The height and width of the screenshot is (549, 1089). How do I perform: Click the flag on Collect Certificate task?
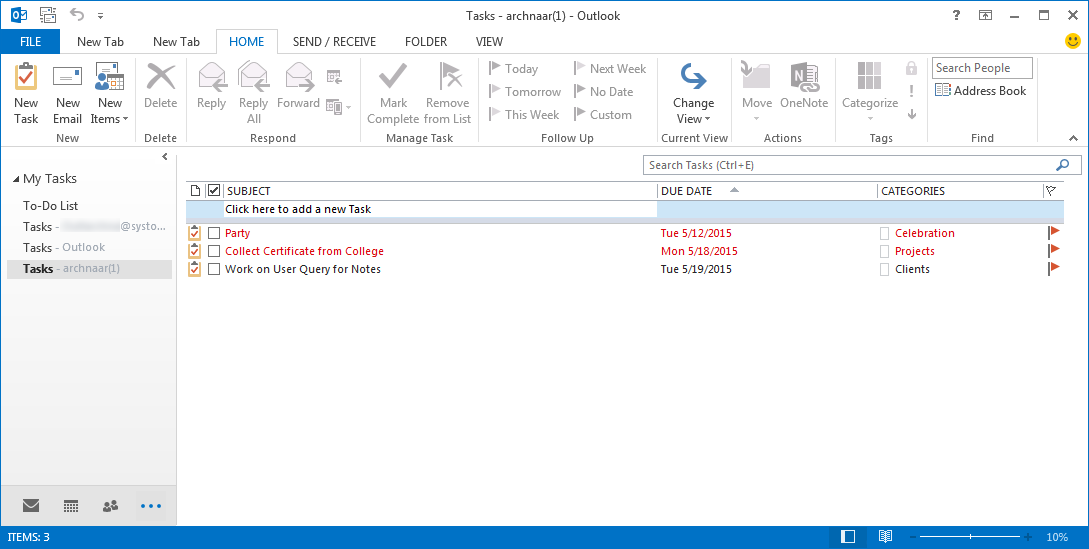pyautogui.click(x=1054, y=250)
